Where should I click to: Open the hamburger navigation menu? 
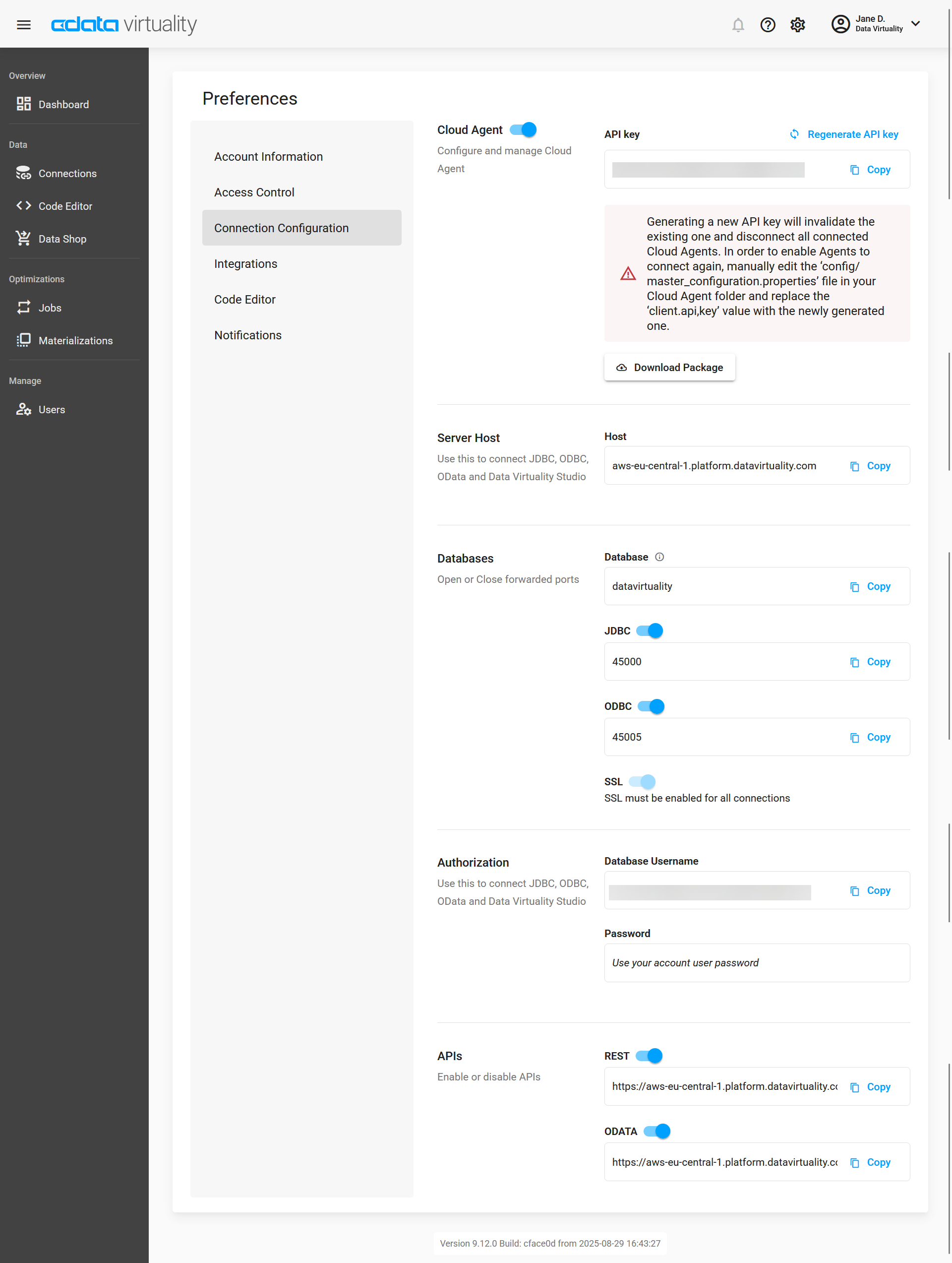23,24
